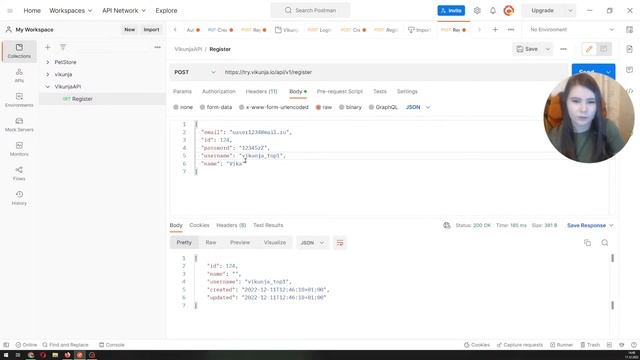Toggle line wrap in the response

[x=340, y=243]
